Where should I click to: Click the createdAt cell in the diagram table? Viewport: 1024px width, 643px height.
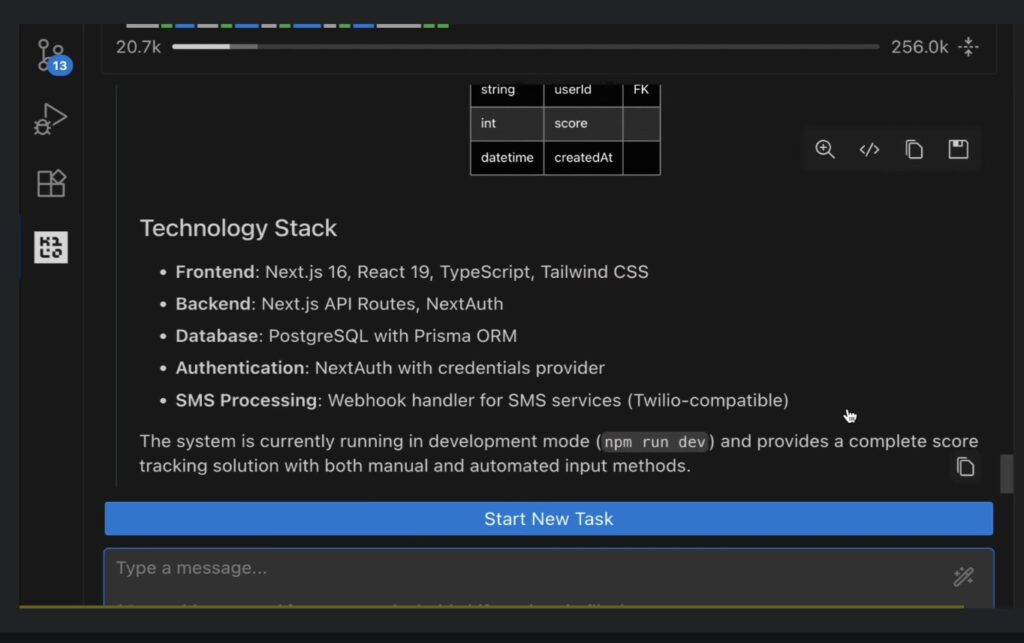pos(583,158)
